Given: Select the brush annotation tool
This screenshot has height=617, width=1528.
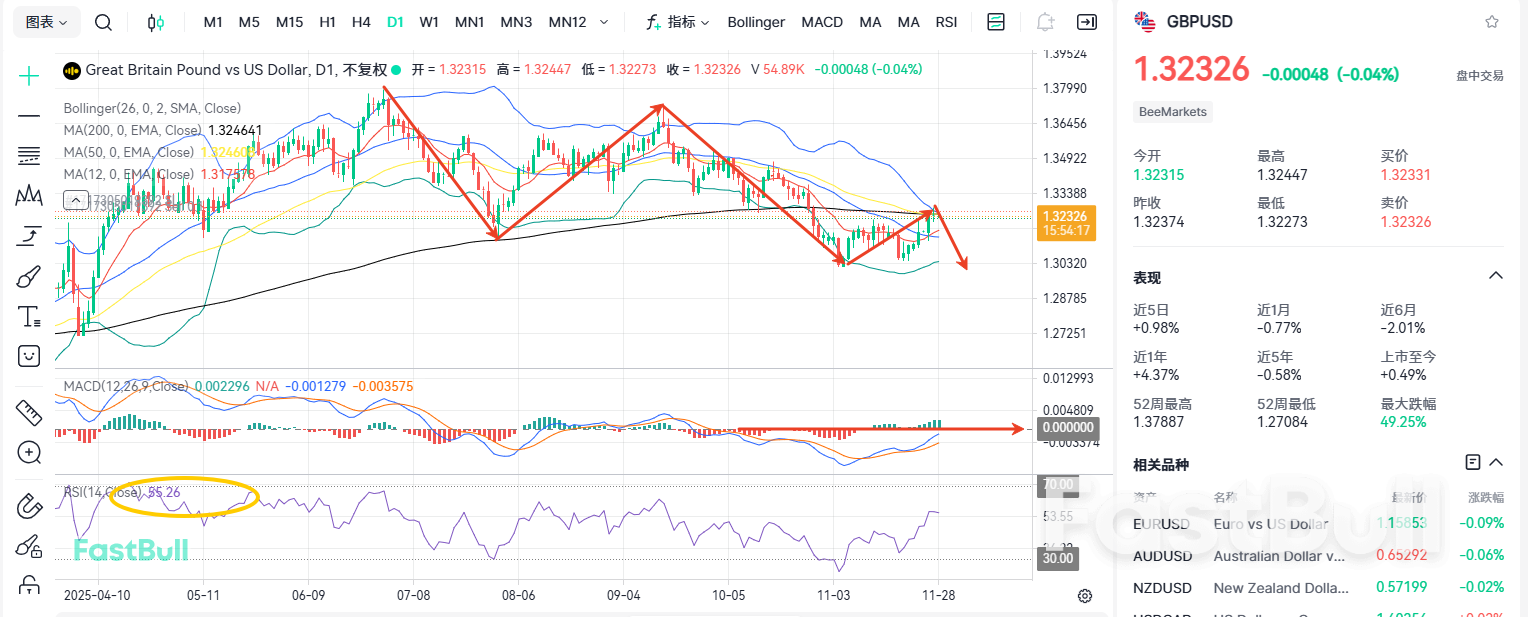Looking at the screenshot, I should [28, 276].
